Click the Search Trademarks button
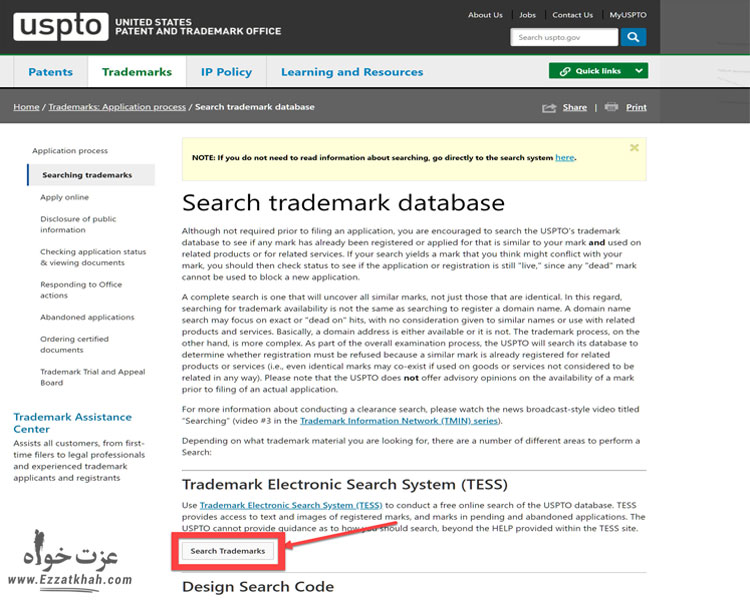 (228, 551)
